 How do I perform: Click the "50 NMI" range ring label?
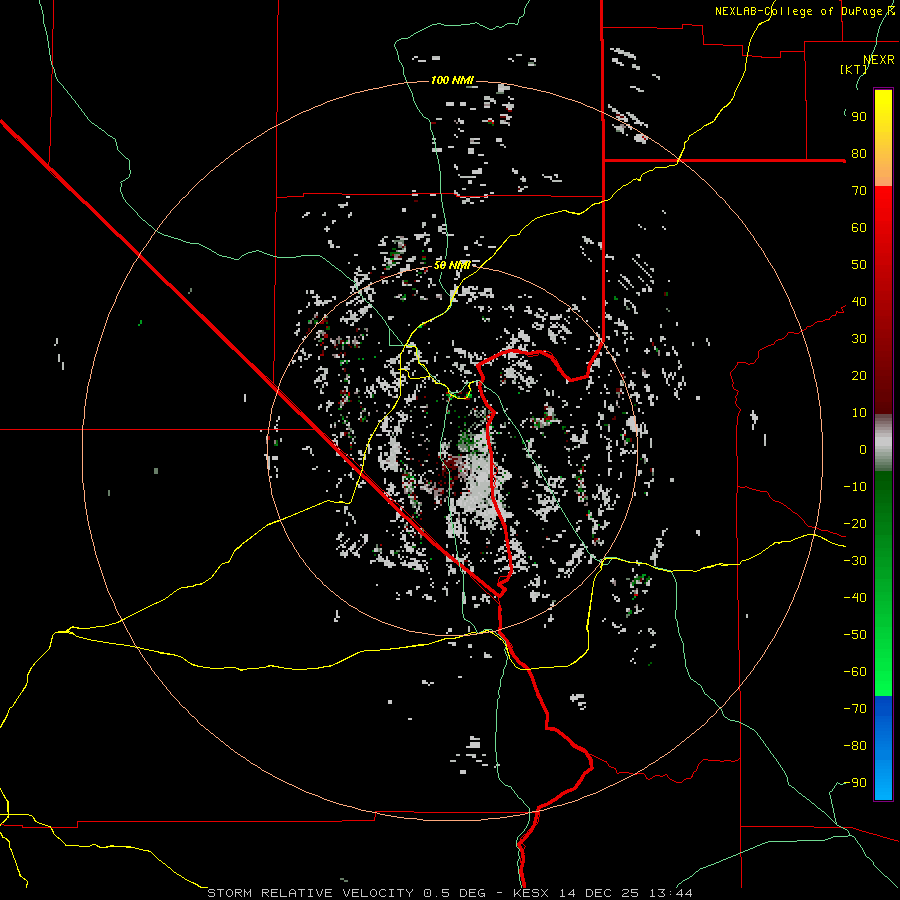(452, 265)
